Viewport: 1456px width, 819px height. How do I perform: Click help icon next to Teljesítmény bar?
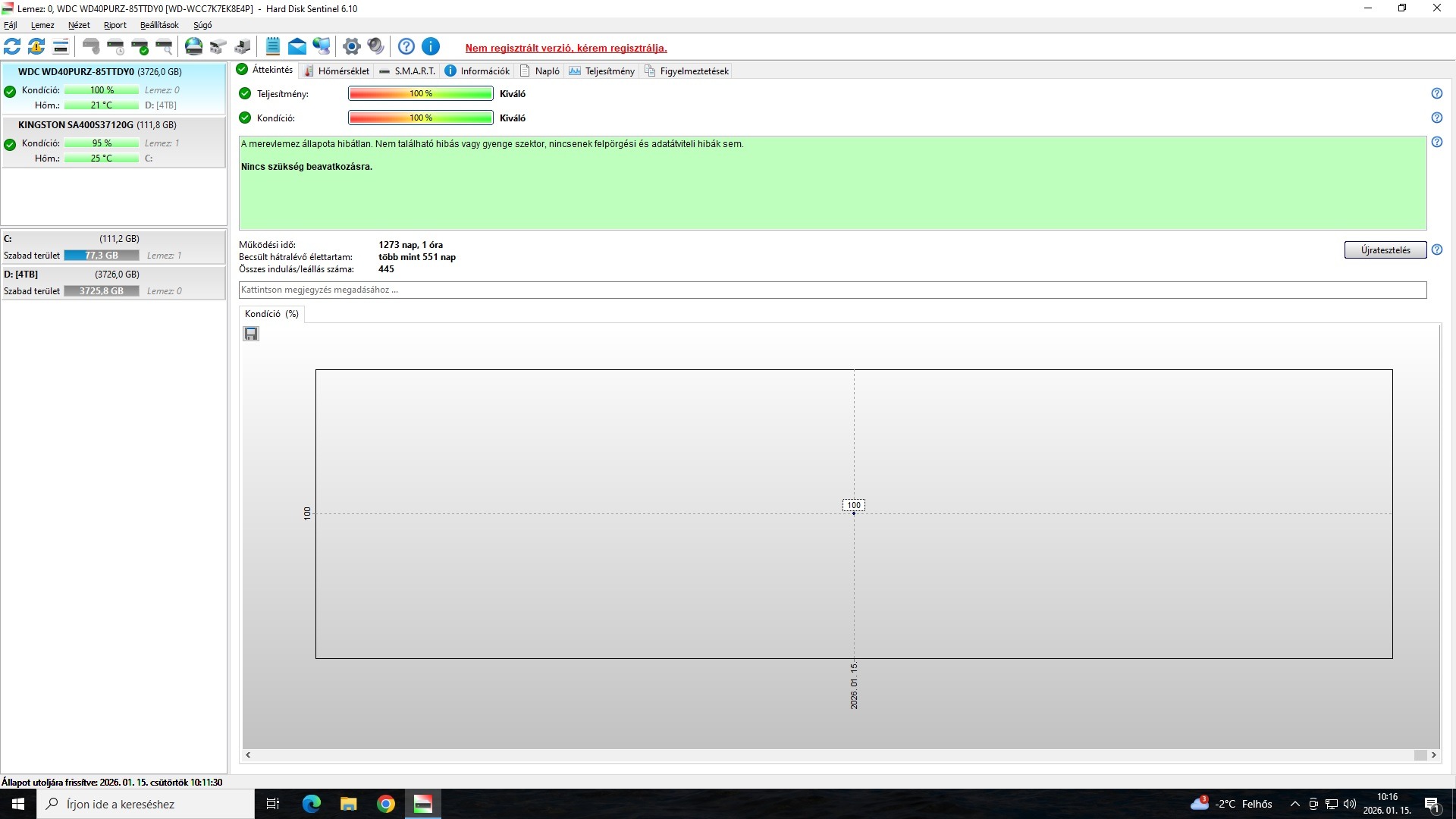1436,93
